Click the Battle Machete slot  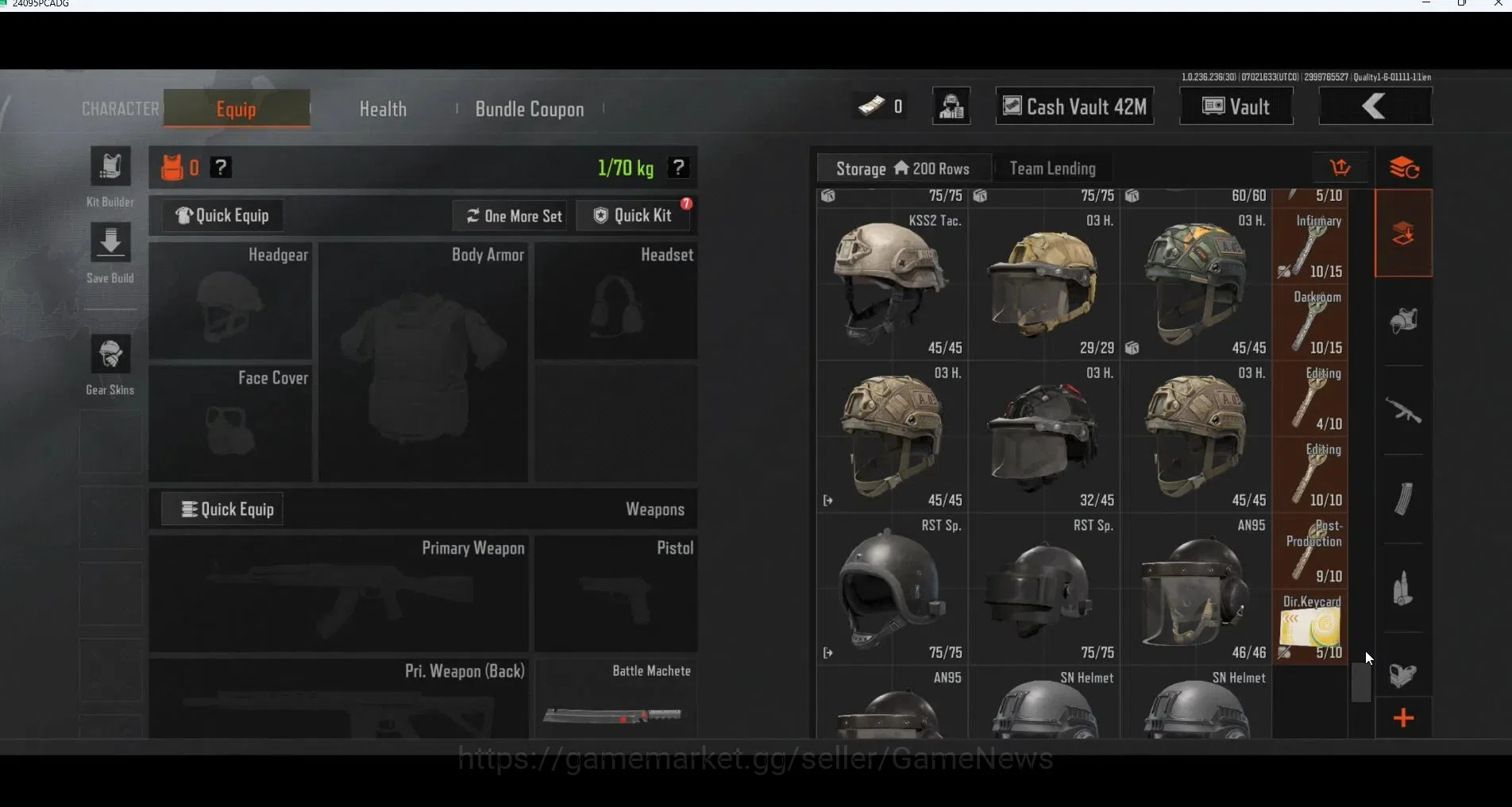coord(616,698)
